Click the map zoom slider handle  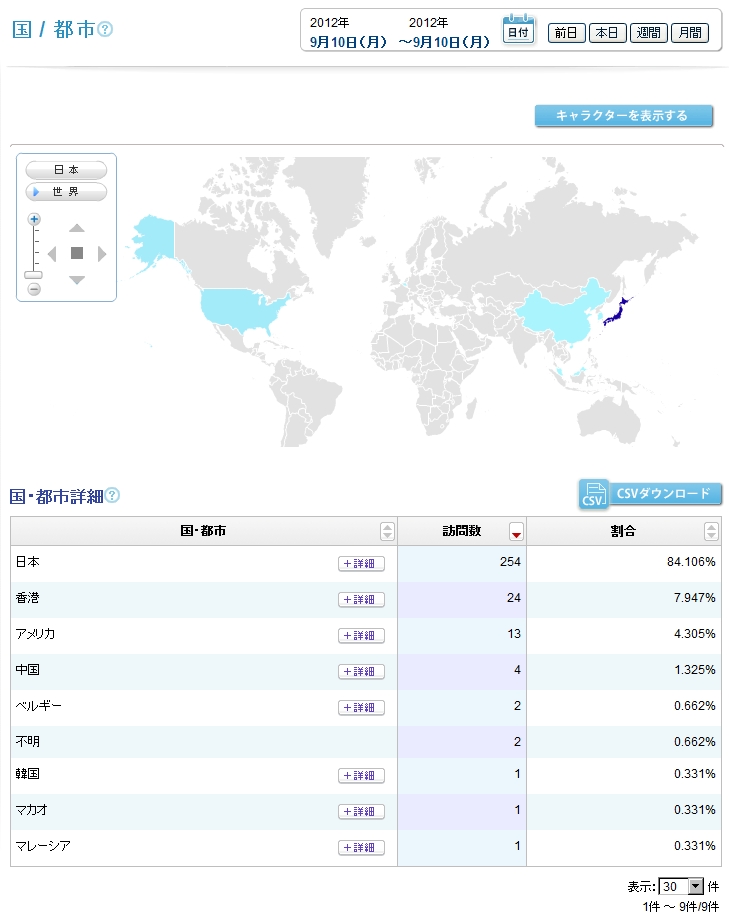coord(34,274)
